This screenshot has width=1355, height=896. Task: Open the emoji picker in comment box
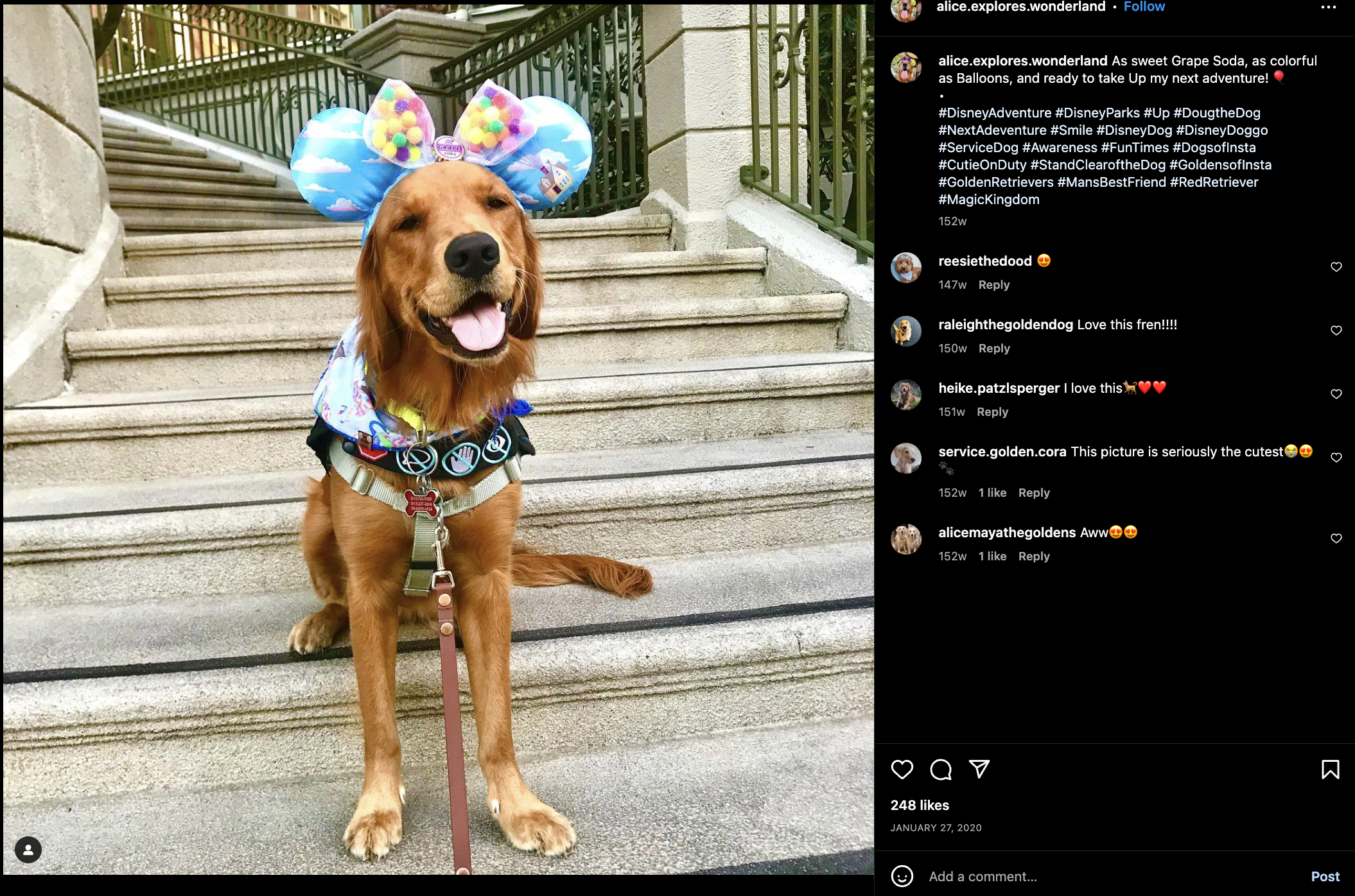(x=902, y=876)
